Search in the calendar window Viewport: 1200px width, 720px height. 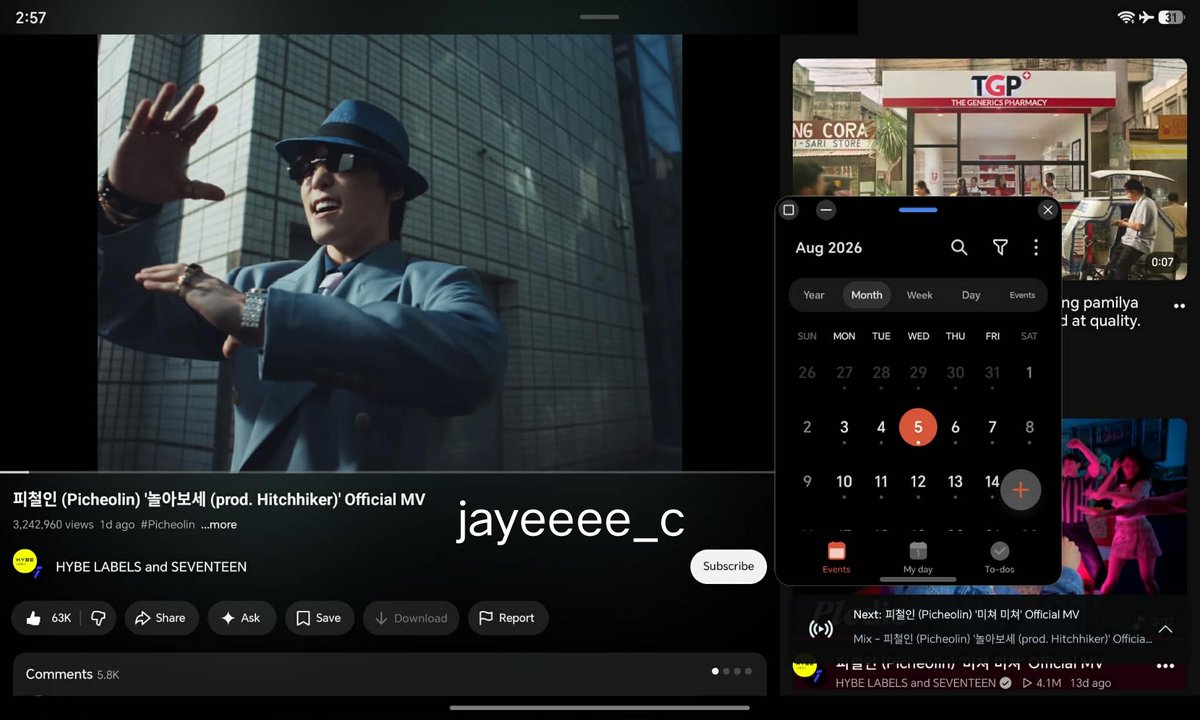959,247
